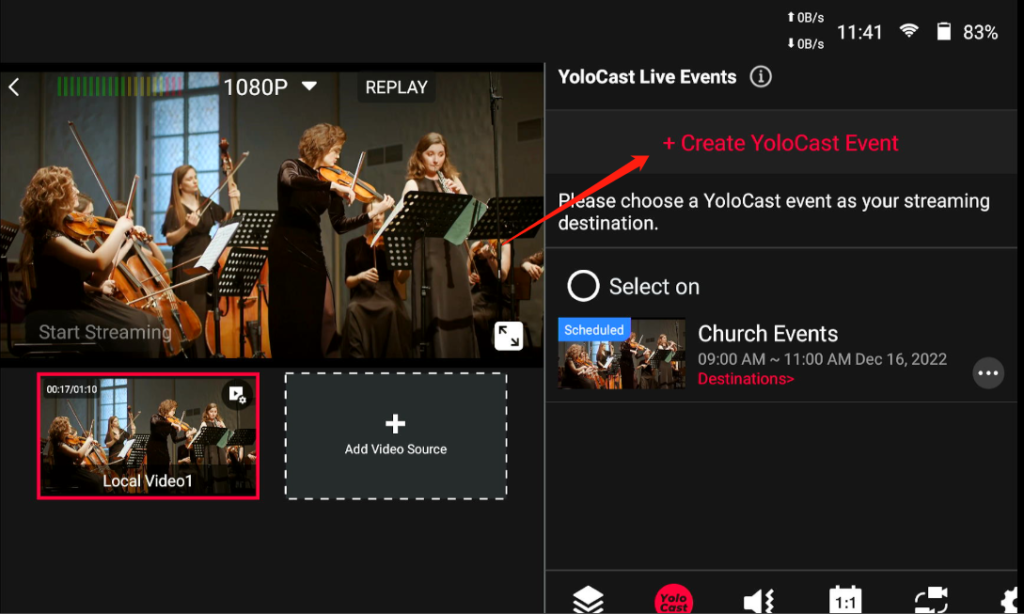Image resolution: width=1024 pixels, height=614 pixels.
Task: Click Start Streaming on the preview
Action: point(104,332)
